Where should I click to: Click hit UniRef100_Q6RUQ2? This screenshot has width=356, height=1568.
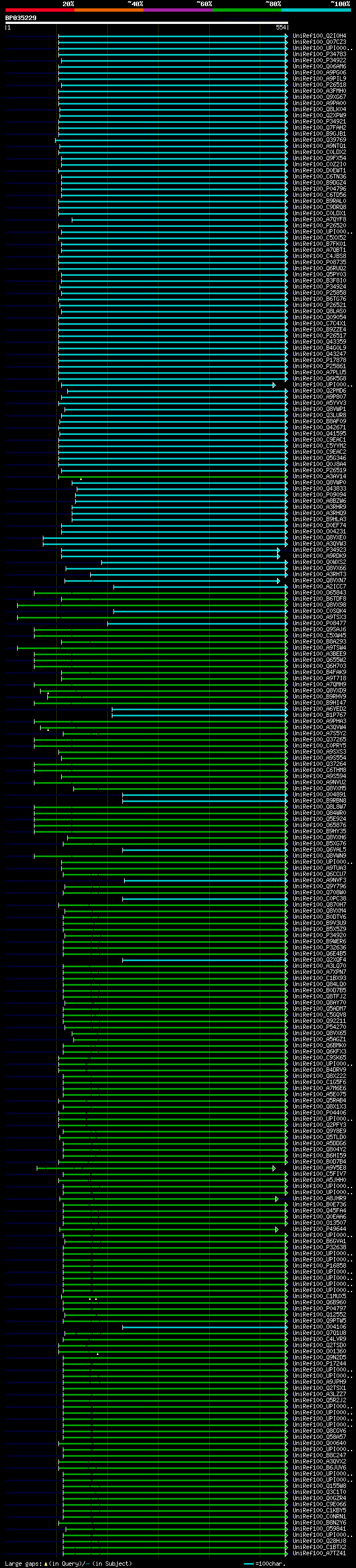pyautogui.click(x=319, y=269)
